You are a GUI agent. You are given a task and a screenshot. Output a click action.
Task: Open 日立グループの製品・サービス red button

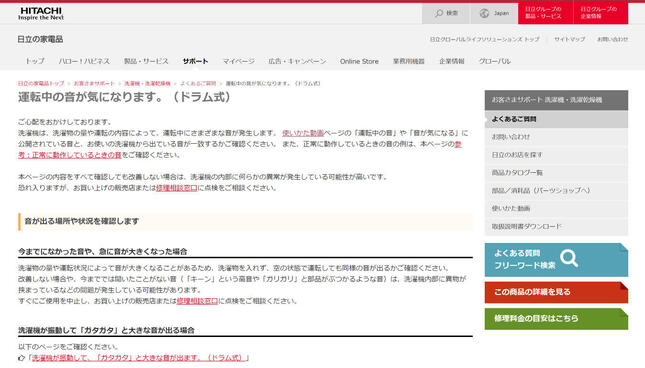point(545,13)
